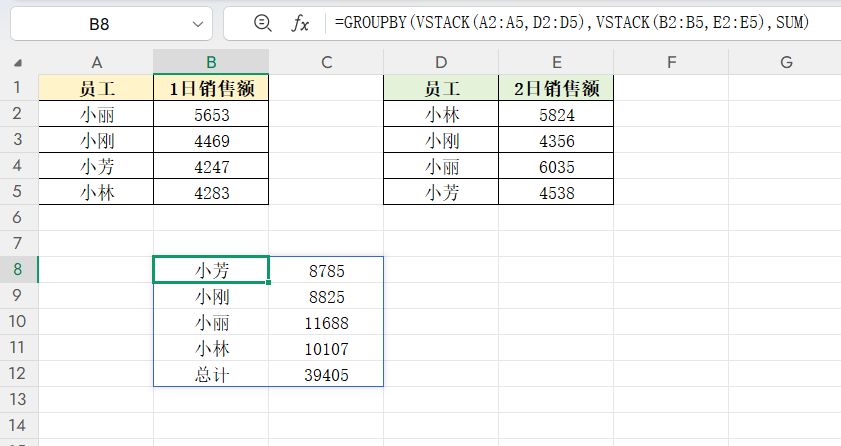The image size is (841, 446).
Task: Select cell A5 containing 小林
Action: [x=96, y=192]
